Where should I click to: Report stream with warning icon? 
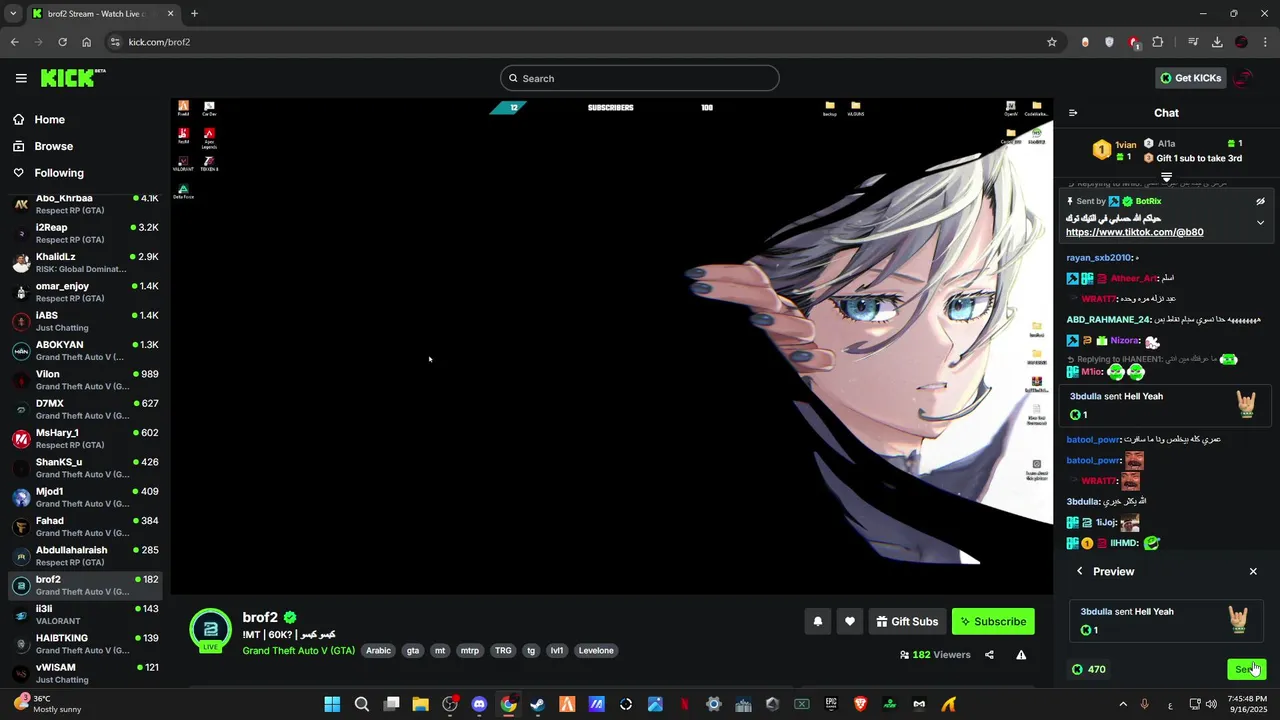1021,655
